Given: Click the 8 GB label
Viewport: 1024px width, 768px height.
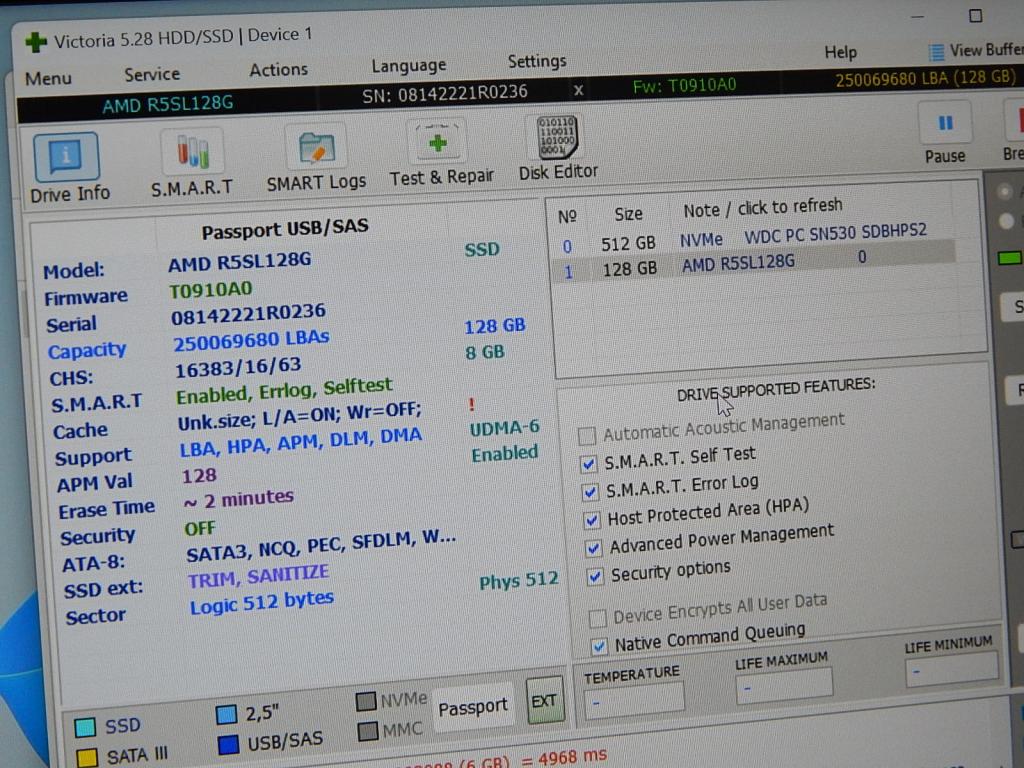Looking at the screenshot, I should point(485,353).
